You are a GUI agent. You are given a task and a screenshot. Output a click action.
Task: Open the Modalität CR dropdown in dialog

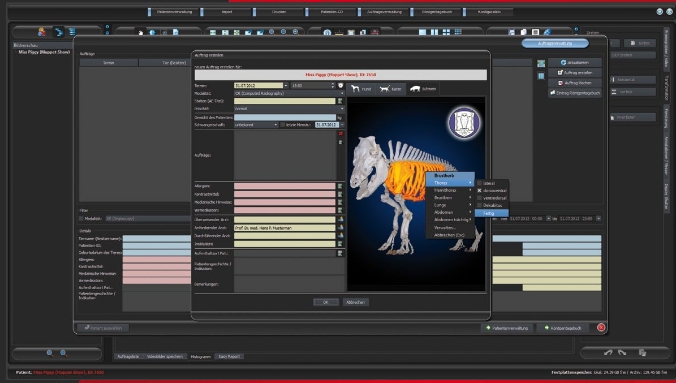289,93
